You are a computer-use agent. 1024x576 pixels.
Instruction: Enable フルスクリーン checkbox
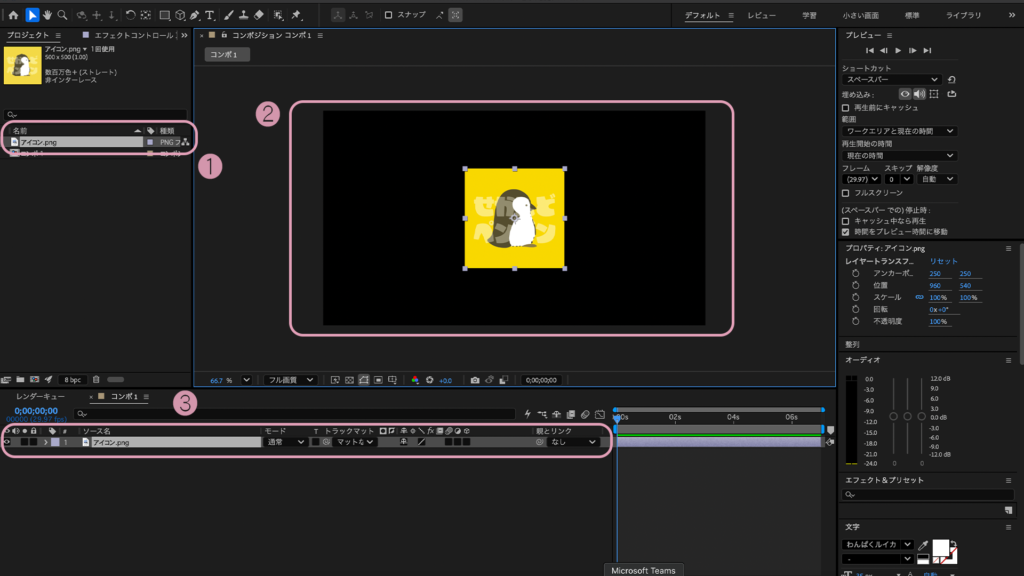846,193
